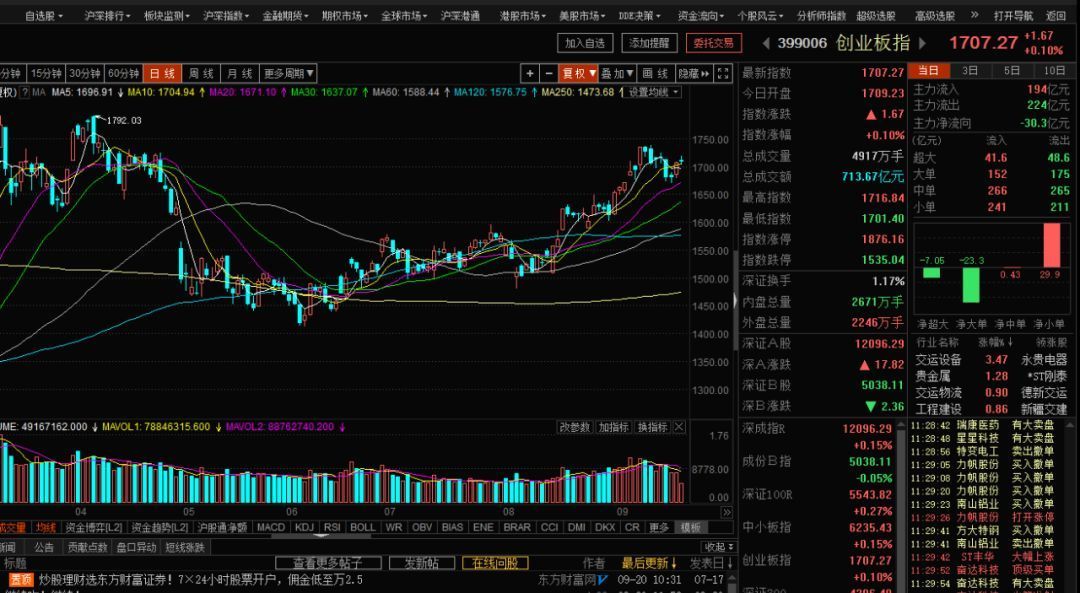Toggle fullscreen chart icon beside 隐藏
The image size is (1080, 593).
point(726,73)
